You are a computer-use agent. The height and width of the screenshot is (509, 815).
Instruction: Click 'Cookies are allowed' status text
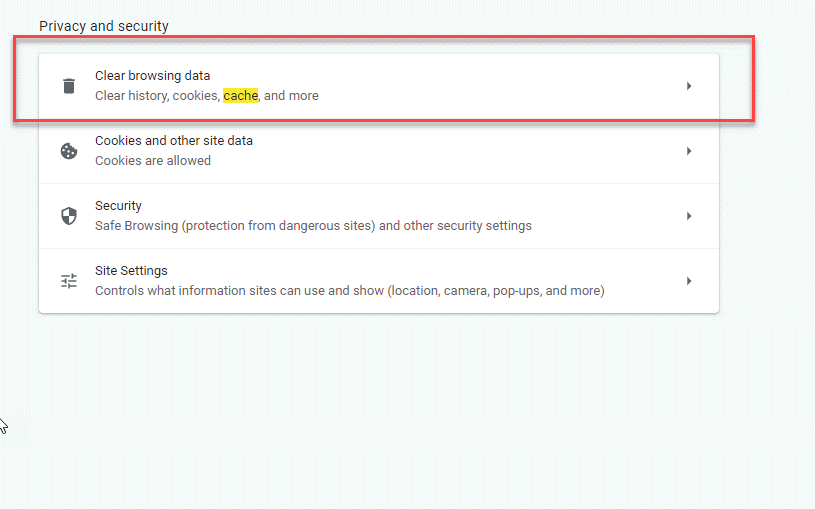pos(153,161)
